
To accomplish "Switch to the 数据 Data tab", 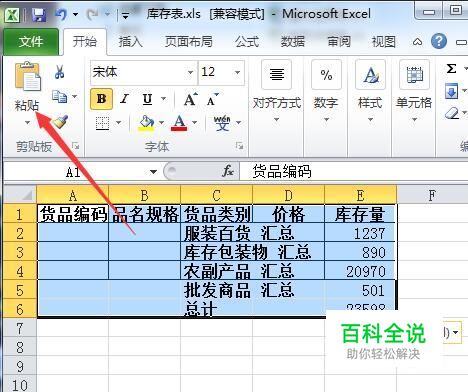I will [x=292, y=42].
